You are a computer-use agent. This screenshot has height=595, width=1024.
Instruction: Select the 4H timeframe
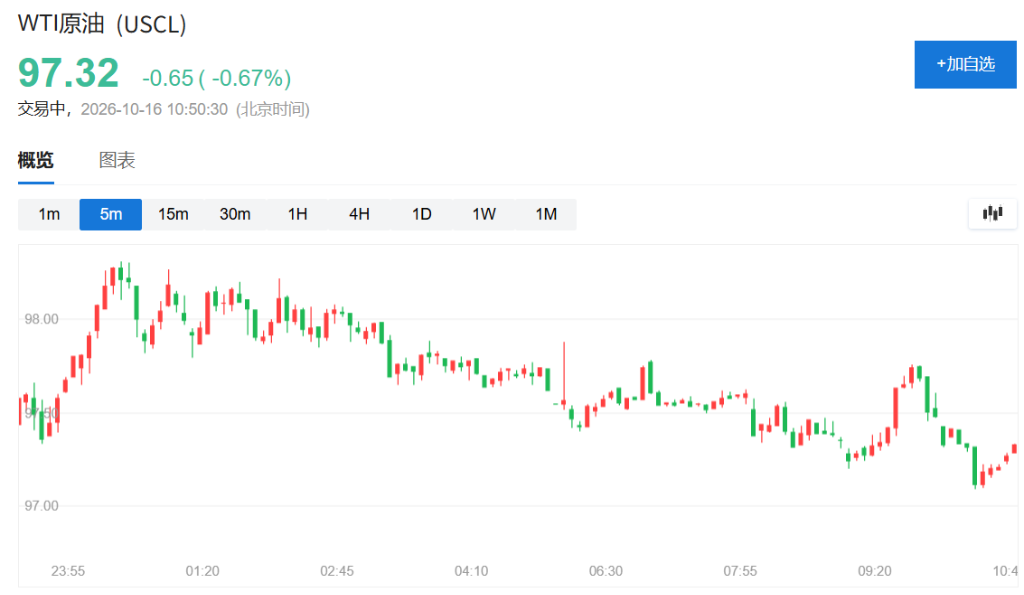point(359,214)
